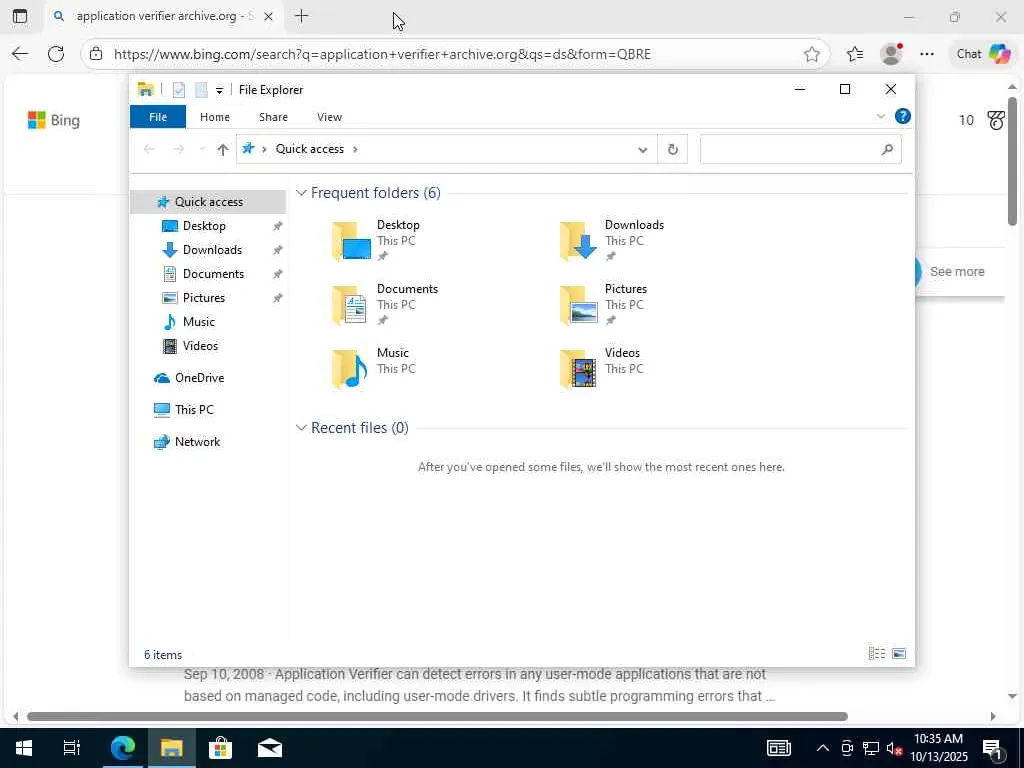Open the breadcrumb chevron after Quick access
This screenshot has height=768, width=1024.
[355, 150]
